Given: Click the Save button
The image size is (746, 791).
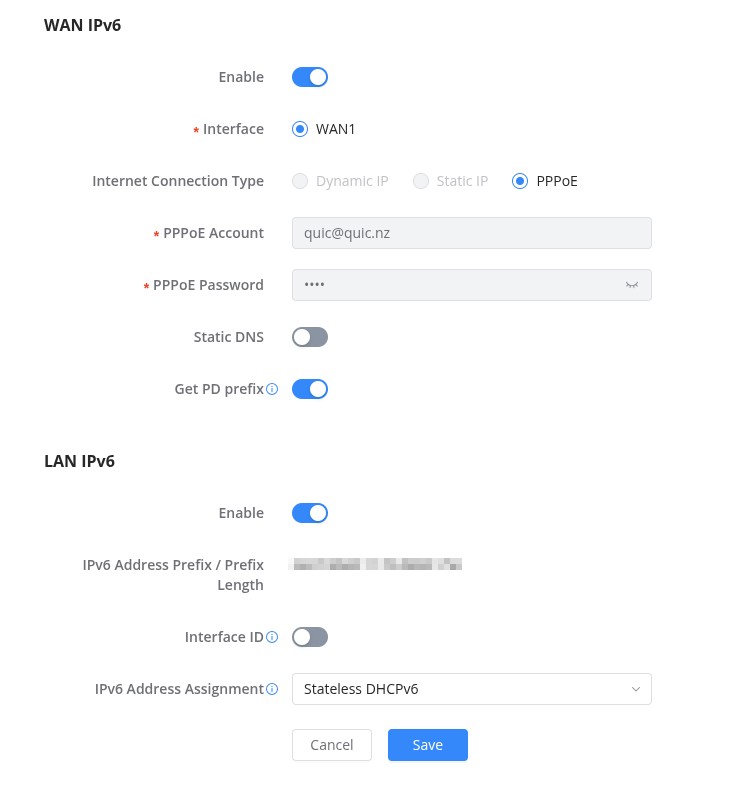Looking at the screenshot, I should point(428,745).
